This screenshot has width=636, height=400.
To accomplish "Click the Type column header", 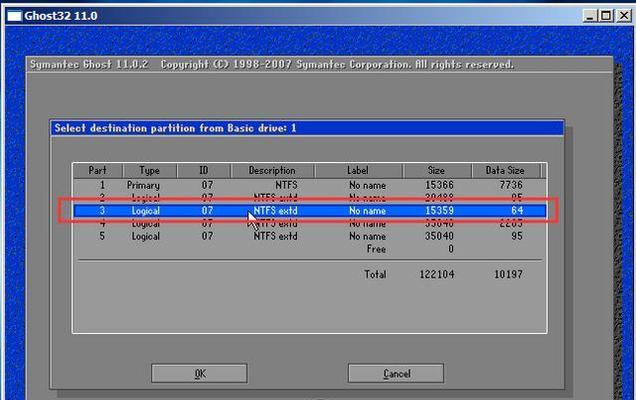I will point(150,170).
